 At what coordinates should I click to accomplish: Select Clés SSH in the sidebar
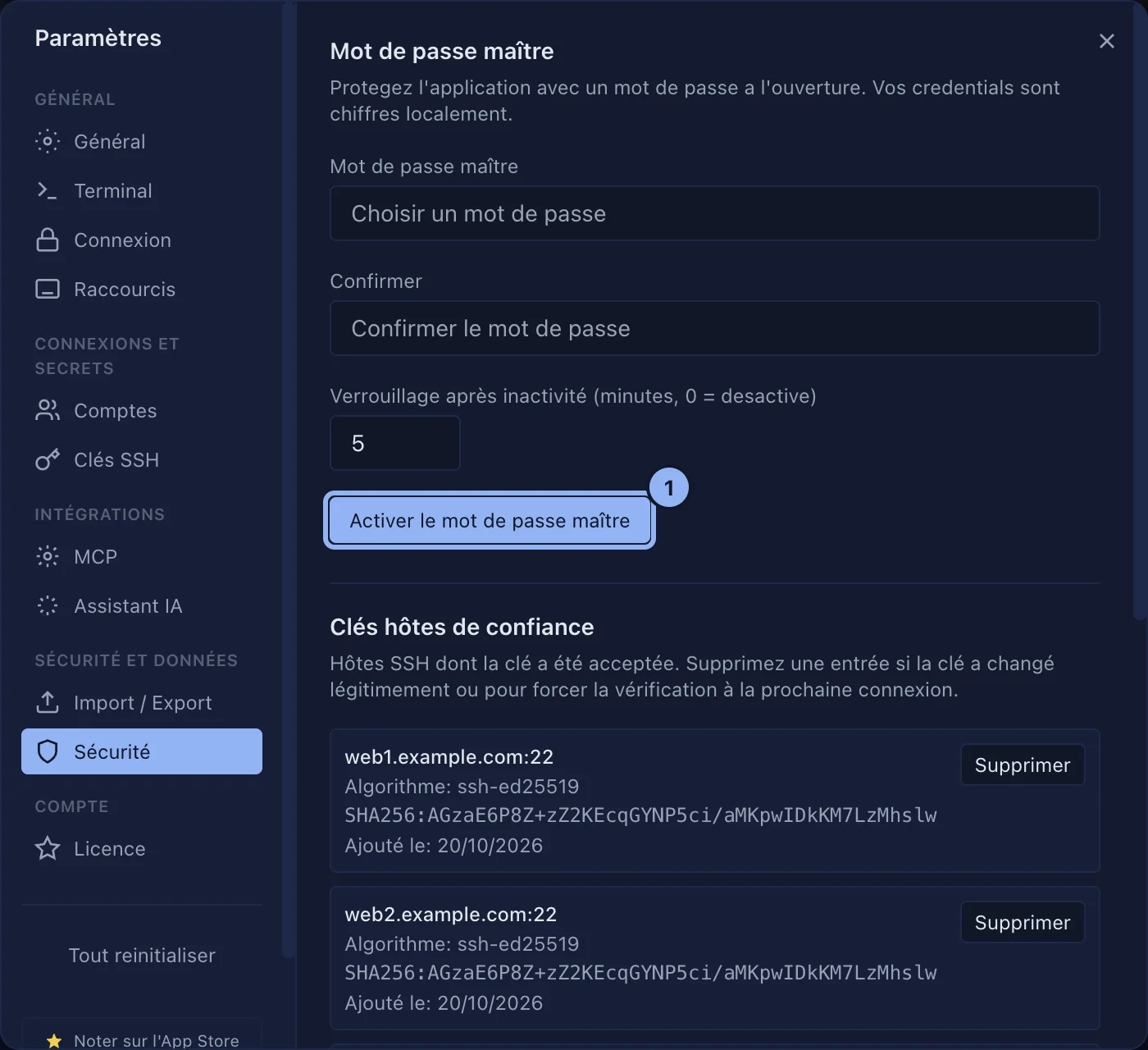tap(142, 460)
